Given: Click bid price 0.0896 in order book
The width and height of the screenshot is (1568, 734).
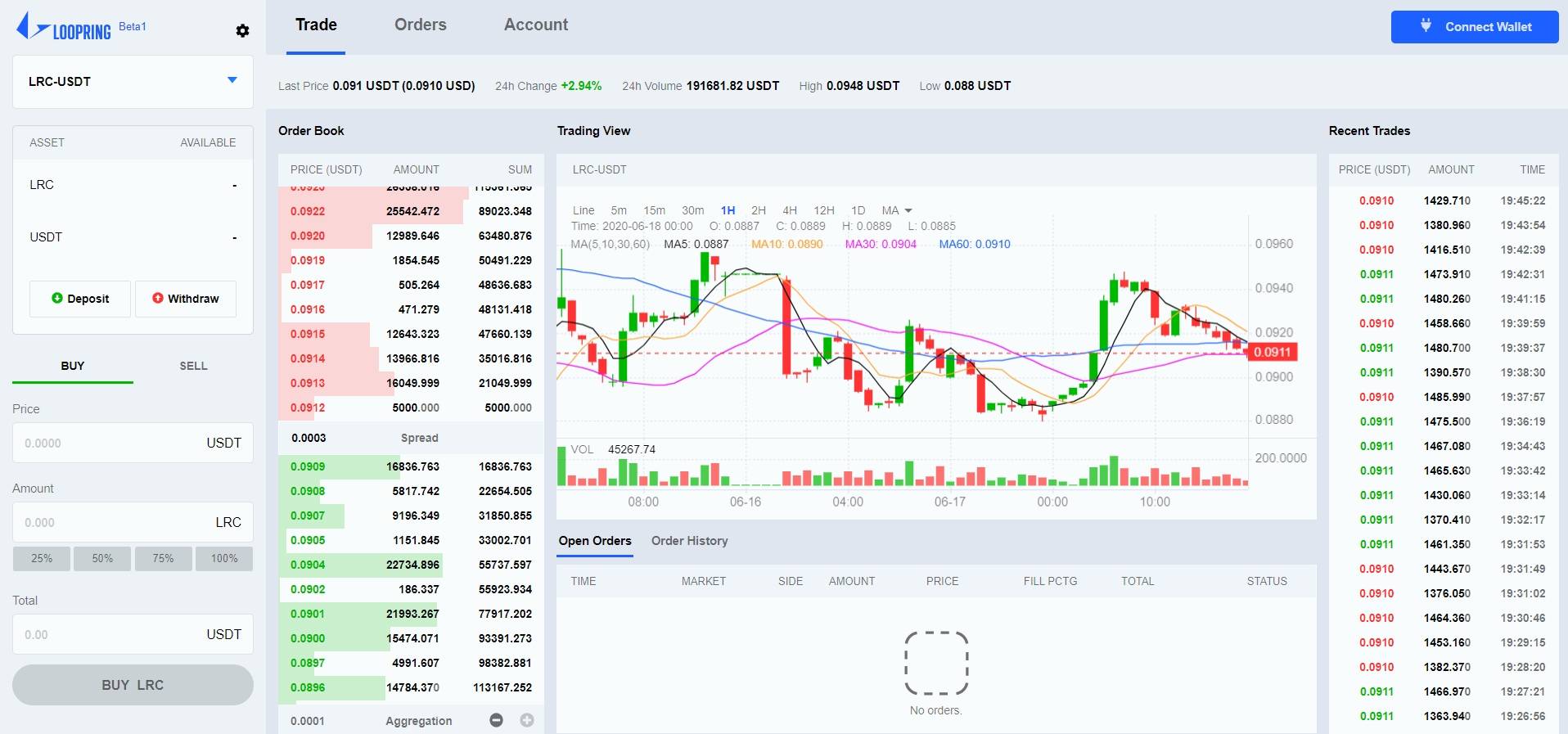Looking at the screenshot, I should [x=308, y=687].
